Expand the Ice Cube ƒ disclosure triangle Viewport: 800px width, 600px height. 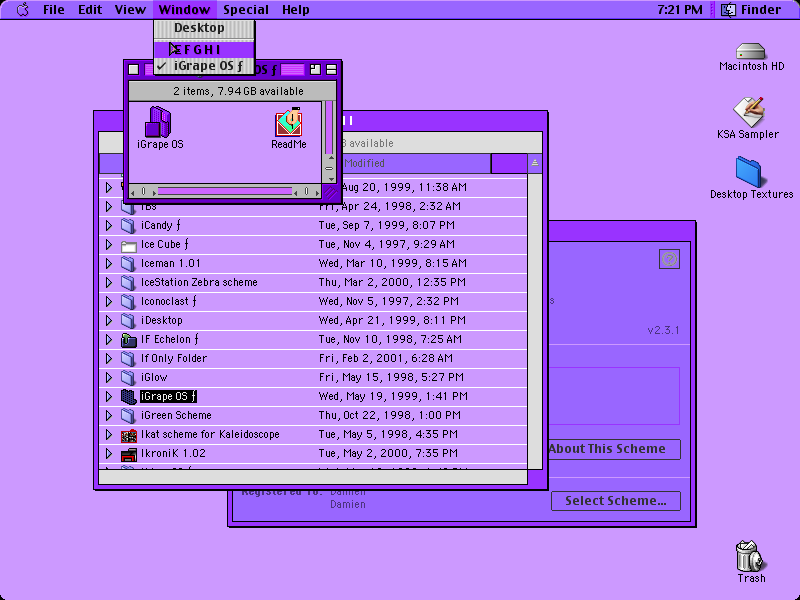pyautogui.click(x=109, y=245)
